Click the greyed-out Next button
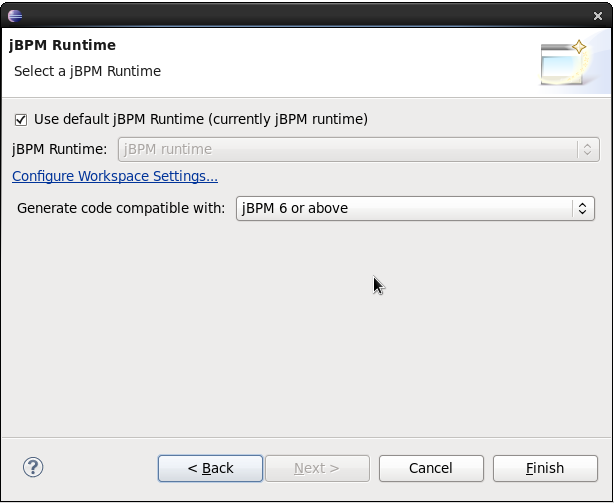This screenshot has height=503, width=614. click(317, 468)
